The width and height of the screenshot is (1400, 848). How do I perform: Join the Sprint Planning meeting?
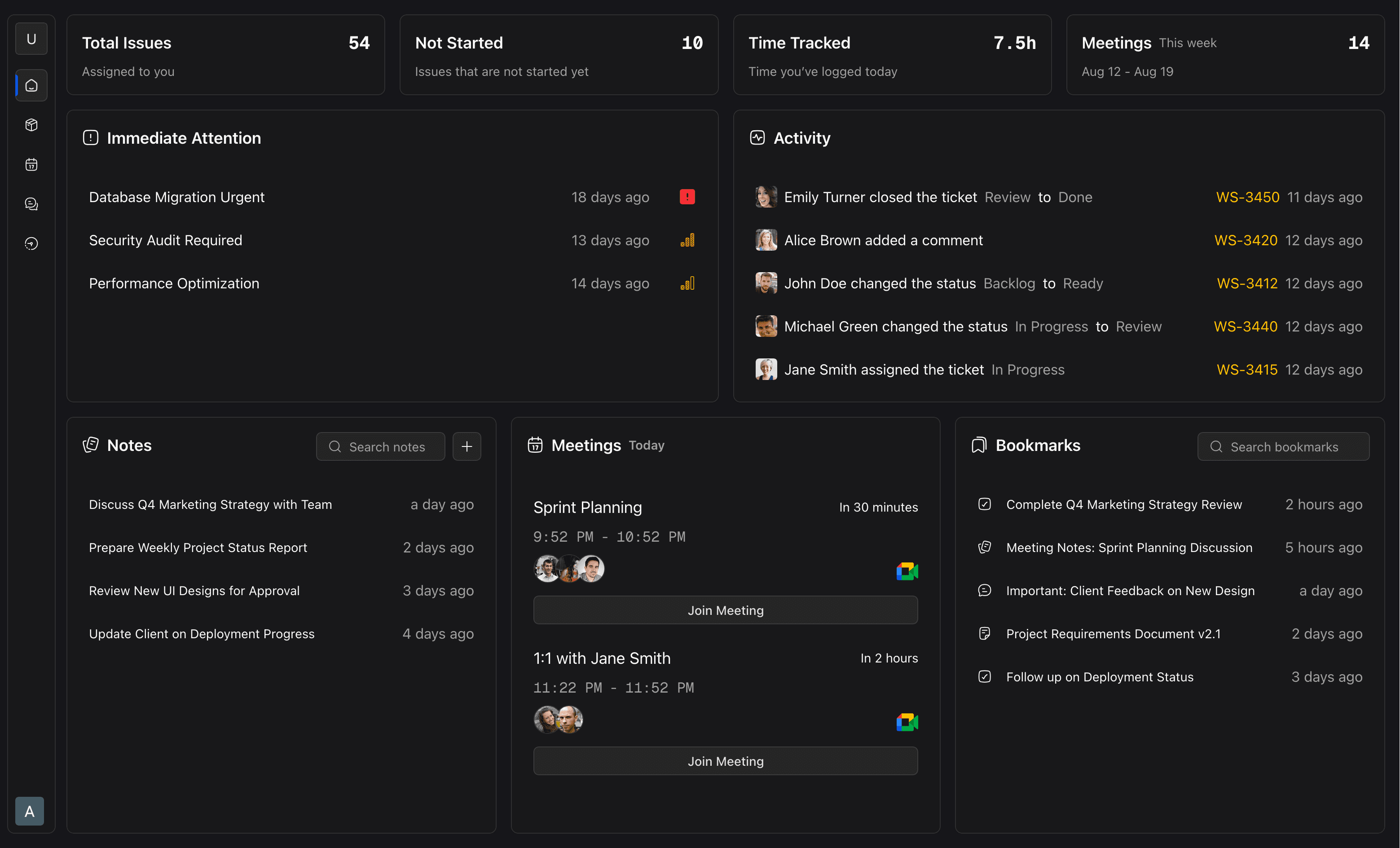pyautogui.click(x=725, y=610)
